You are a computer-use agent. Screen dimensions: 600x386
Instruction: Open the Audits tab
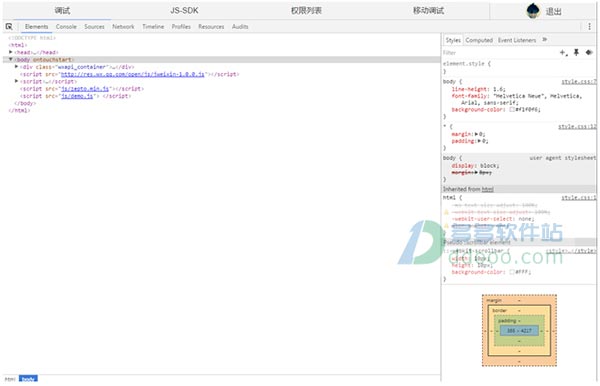[240, 26]
